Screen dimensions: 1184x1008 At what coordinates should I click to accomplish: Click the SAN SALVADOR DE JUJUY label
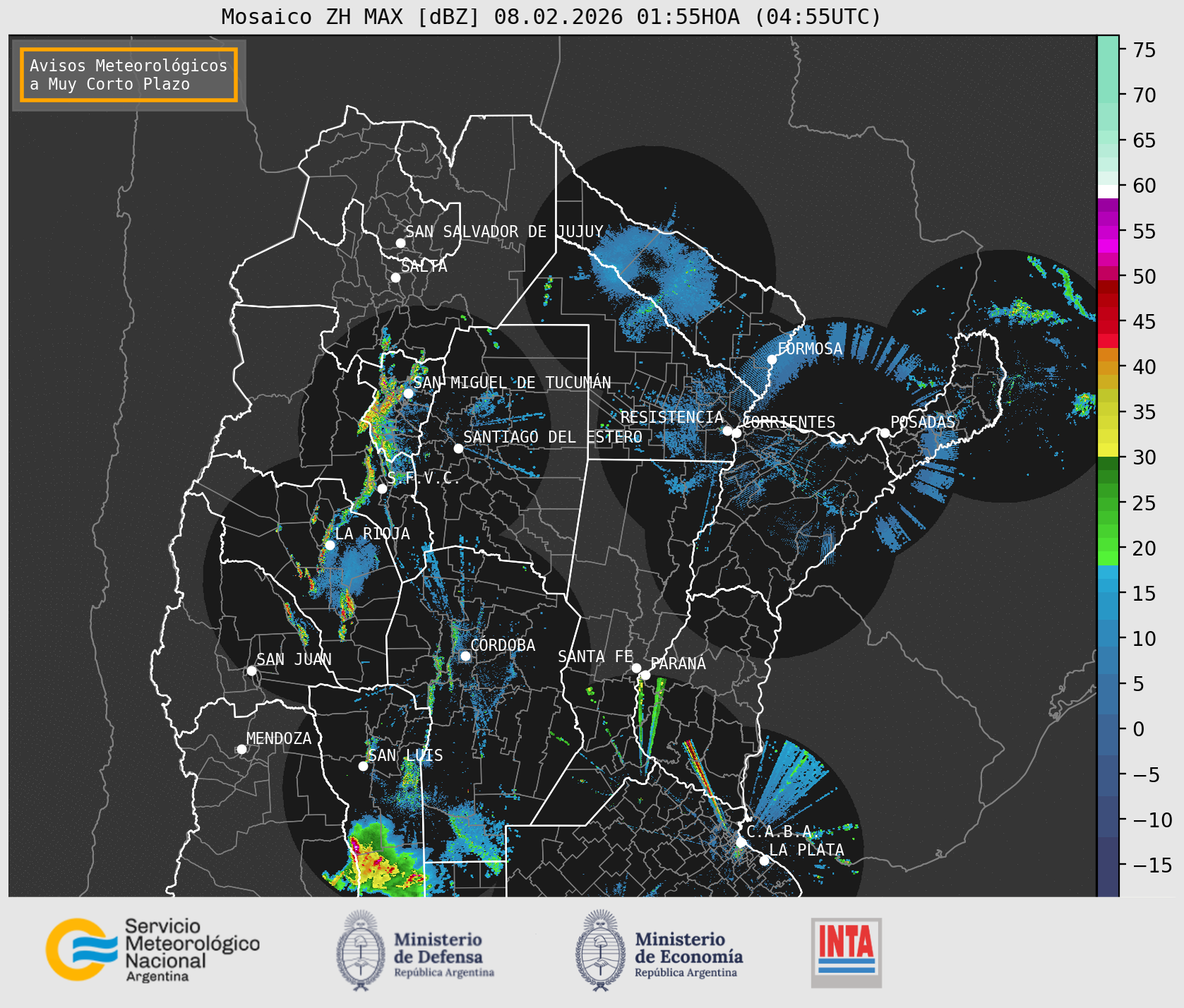pos(504,232)
